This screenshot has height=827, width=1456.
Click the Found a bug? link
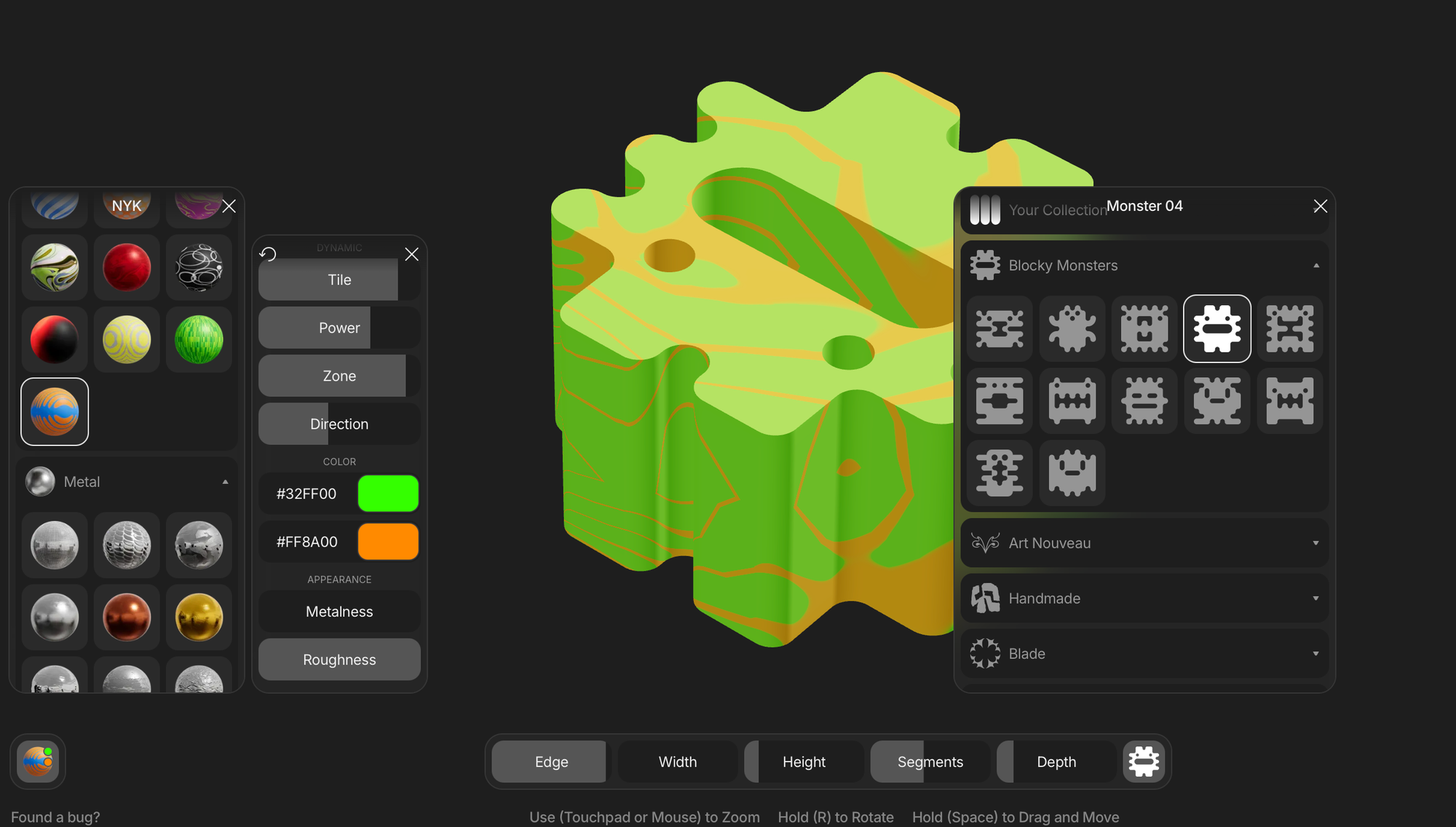point(55,817)
